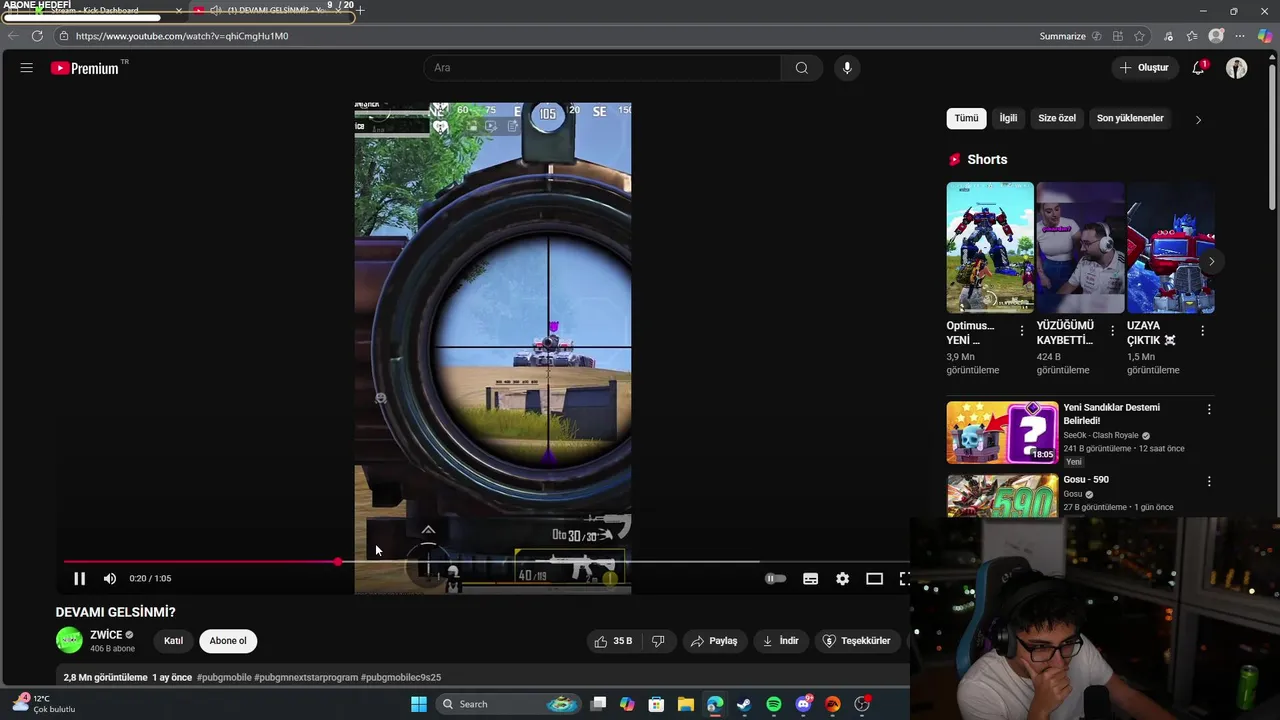The image size is (1280, 720).
Task: Open options for Gosu - 590 video
Action: pos(1209,481)
